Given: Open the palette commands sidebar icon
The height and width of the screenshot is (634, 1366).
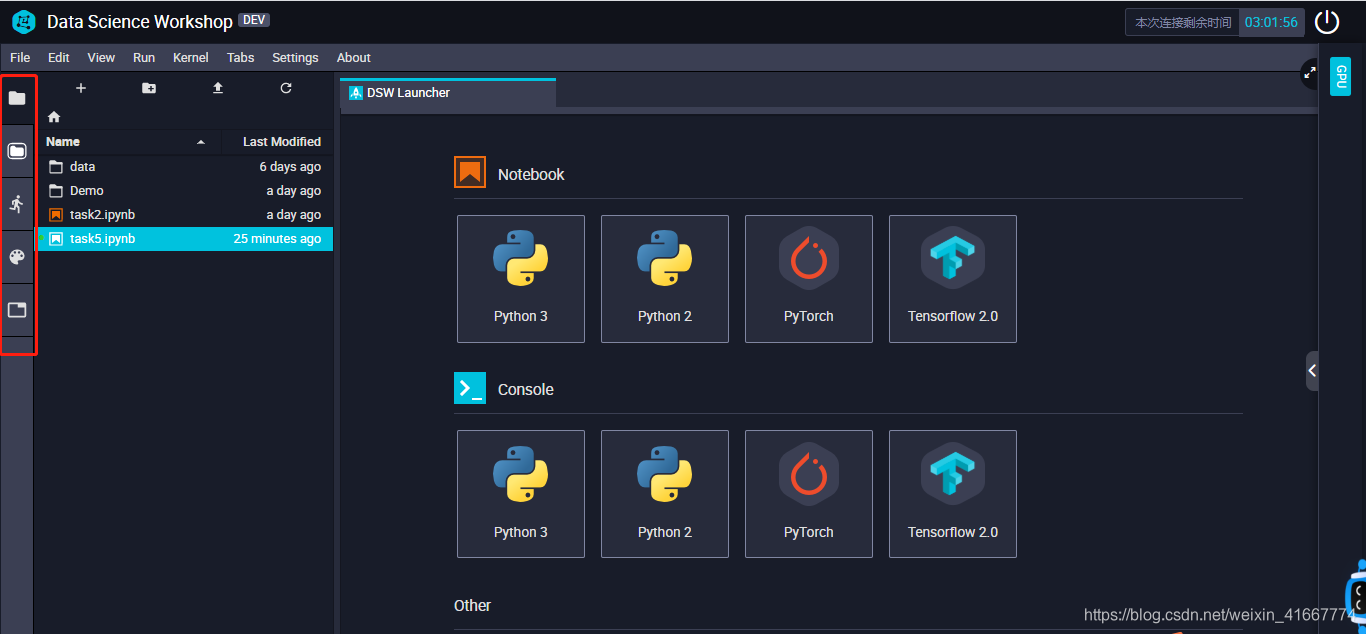Looking at the screenshot, I should 17,257.
